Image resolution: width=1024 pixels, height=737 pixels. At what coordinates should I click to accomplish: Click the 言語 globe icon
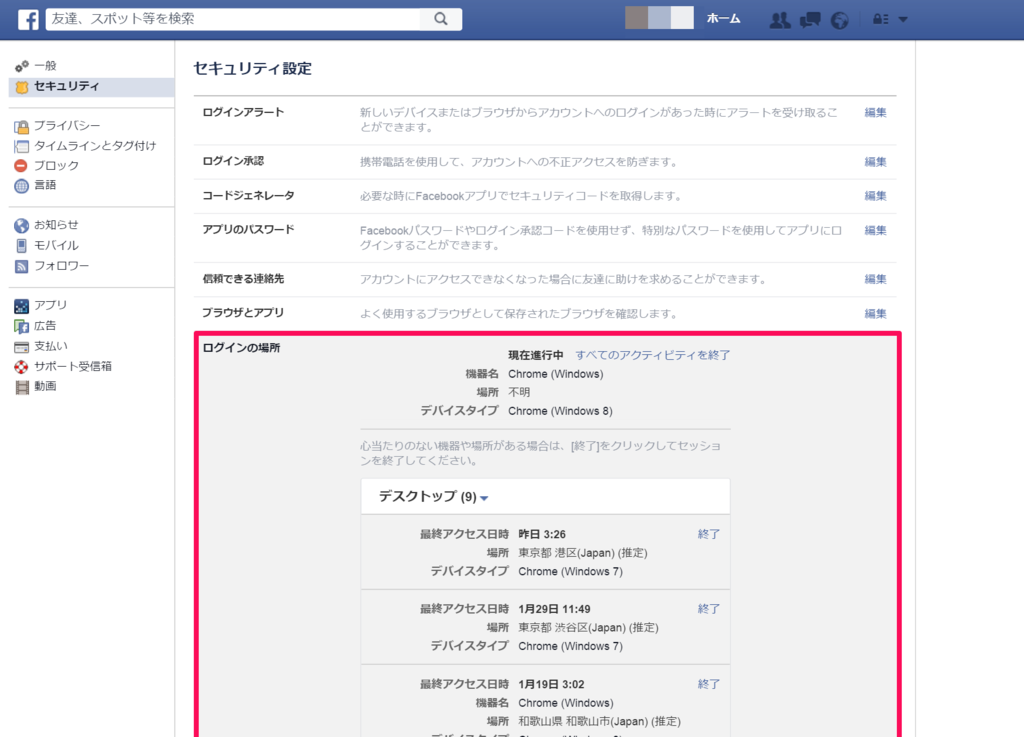(x=22, y=185)
